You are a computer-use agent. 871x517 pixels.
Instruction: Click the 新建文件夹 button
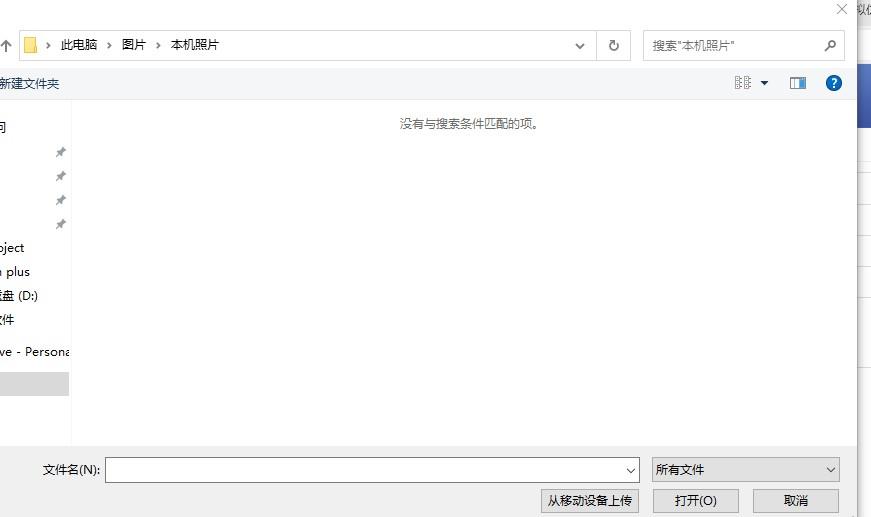(29, 84)
